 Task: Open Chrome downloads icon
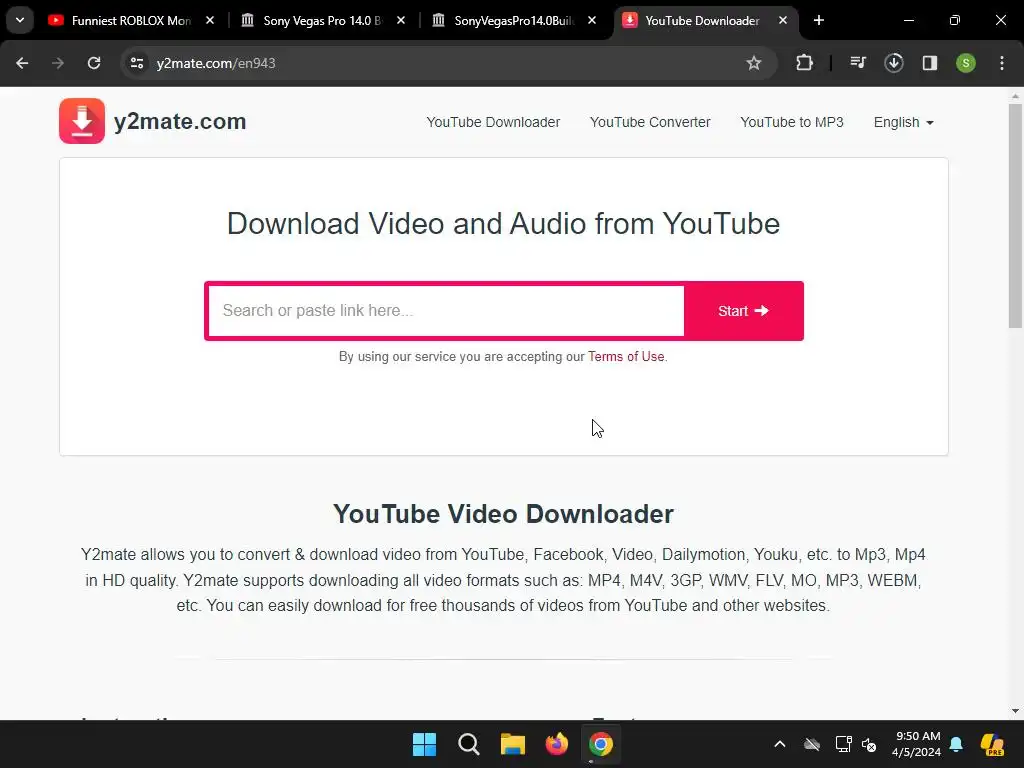[x=893, y=63]
